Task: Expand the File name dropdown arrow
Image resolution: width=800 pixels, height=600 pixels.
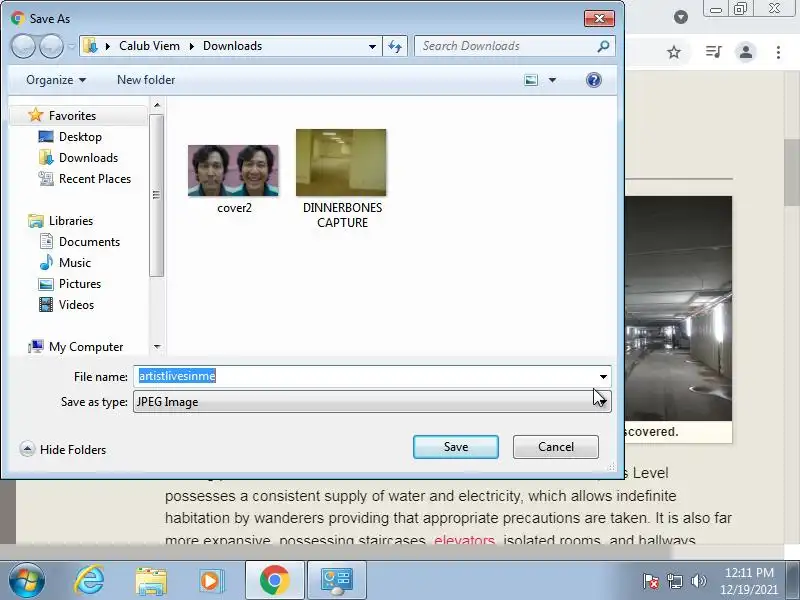Action: [x=603, y=377]
